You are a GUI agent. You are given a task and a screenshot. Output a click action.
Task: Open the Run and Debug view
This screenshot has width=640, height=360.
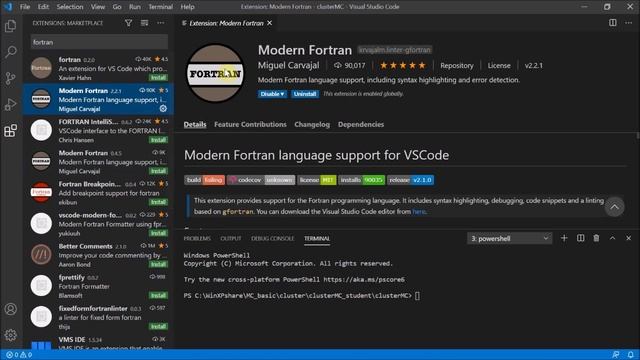(x=11, y=104)
